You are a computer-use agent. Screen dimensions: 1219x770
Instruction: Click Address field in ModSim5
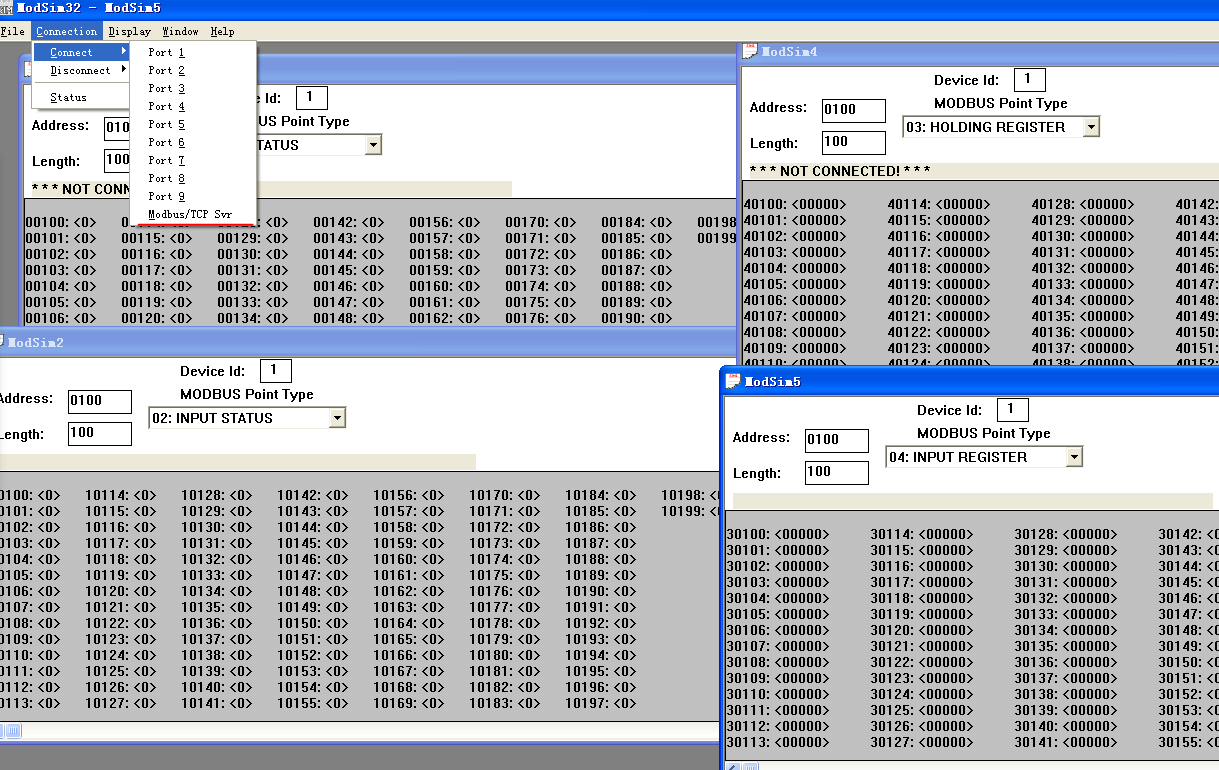click(837, 440)
